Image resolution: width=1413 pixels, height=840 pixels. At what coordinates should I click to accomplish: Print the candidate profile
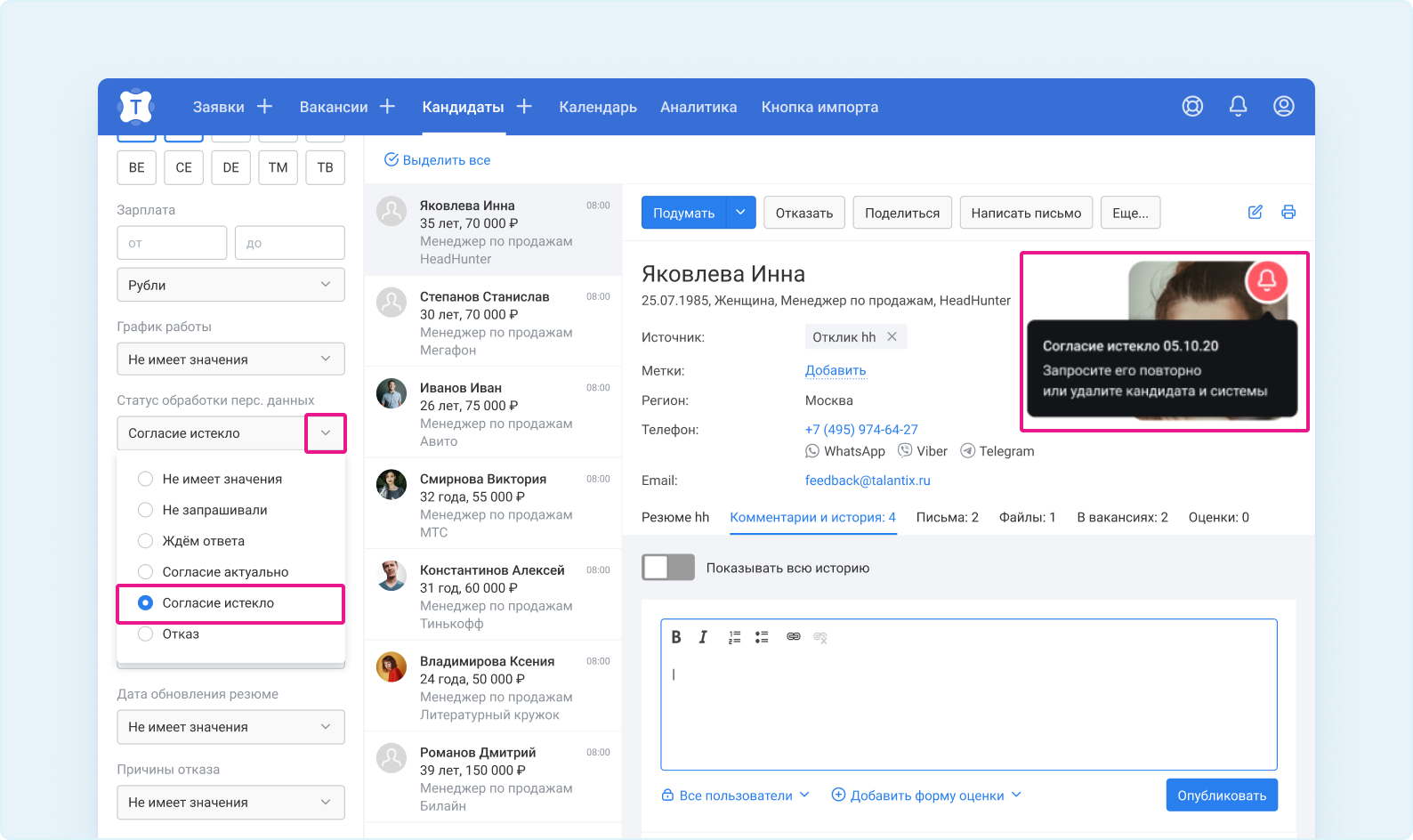pos(1288,213)
